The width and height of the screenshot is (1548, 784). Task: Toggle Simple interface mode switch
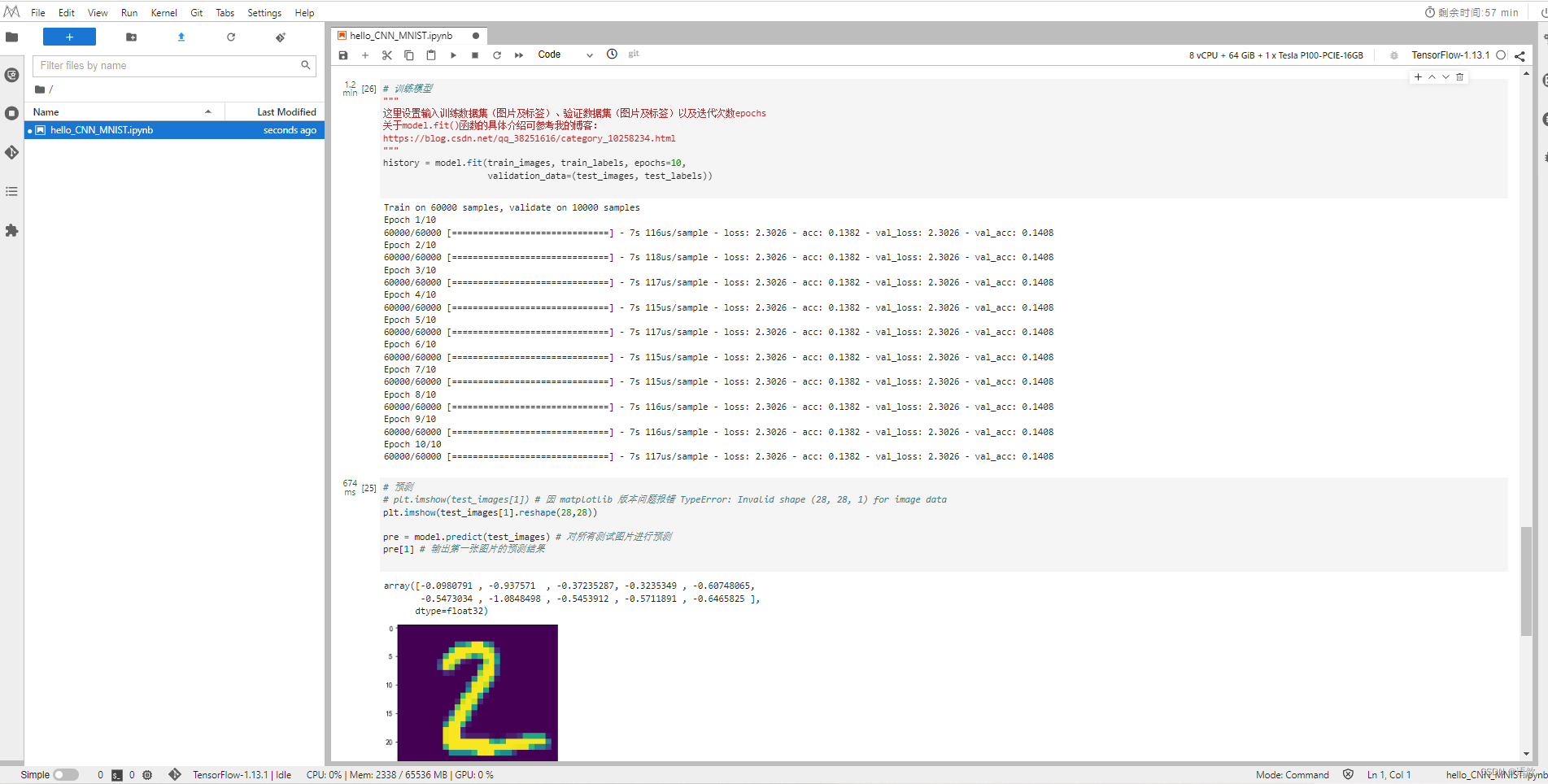pos(66,775)
